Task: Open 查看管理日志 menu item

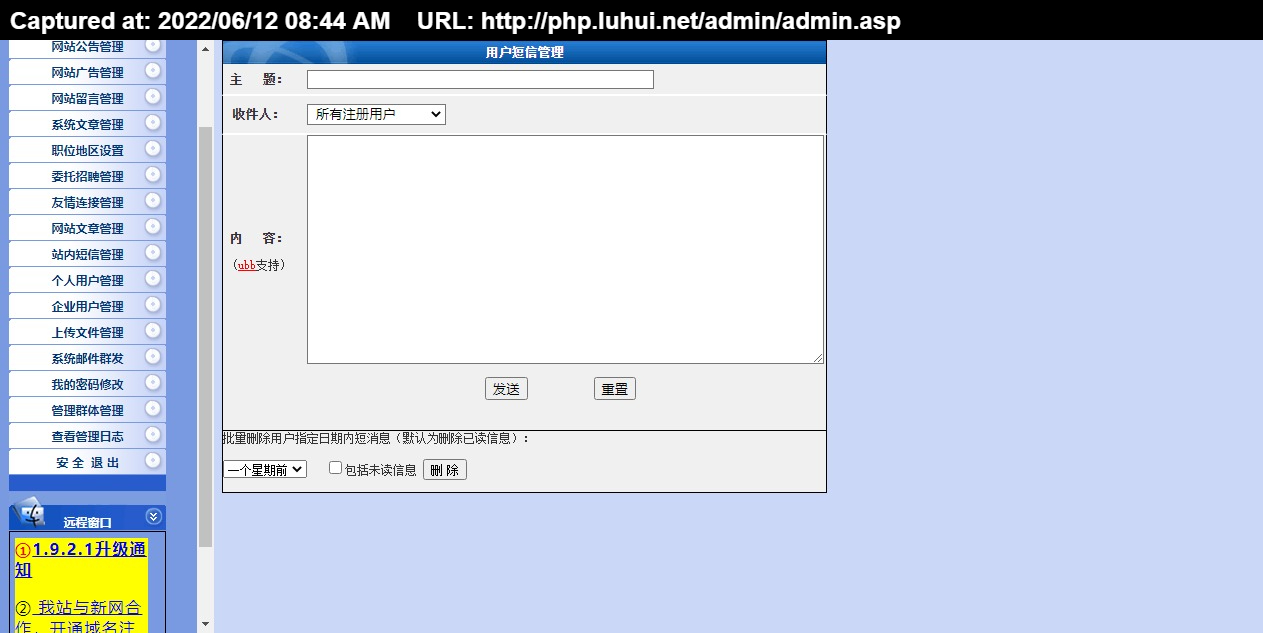Action: tap(87, 437)
